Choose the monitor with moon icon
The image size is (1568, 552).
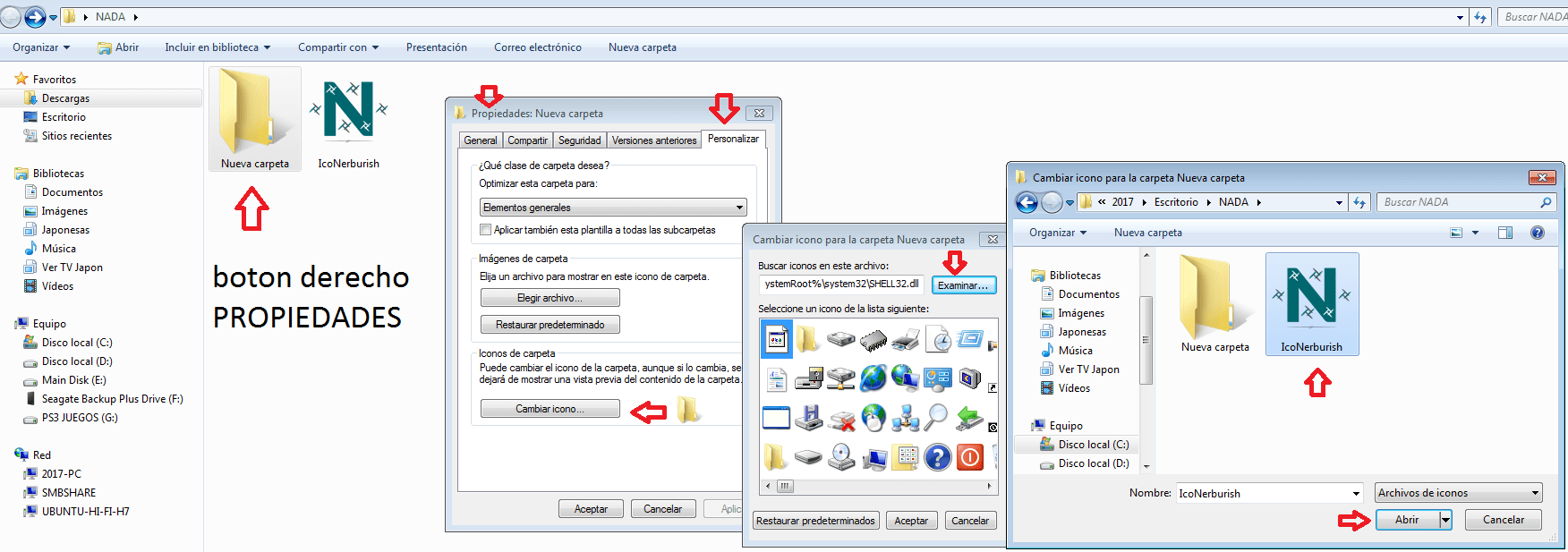(x=970, y=378)
